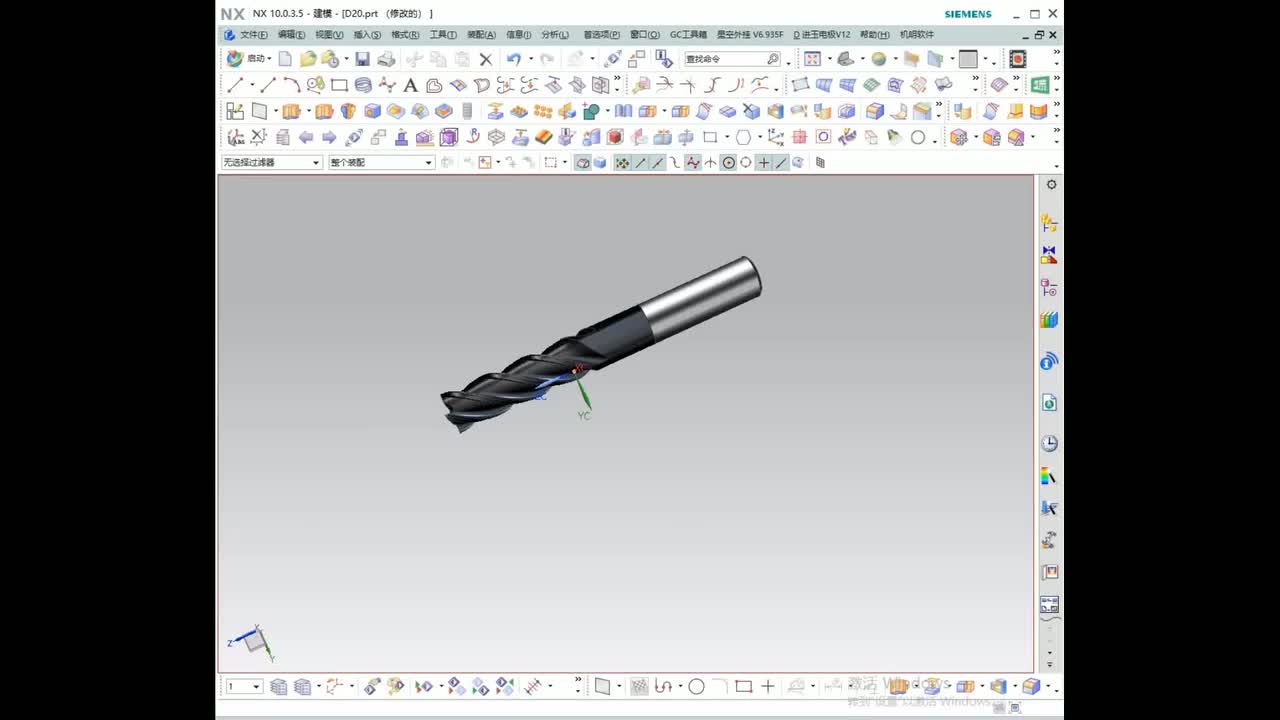The image size is (1280, 720).
Task: Toggle the point on curve snap option
Action: click(x=781, y=162)
